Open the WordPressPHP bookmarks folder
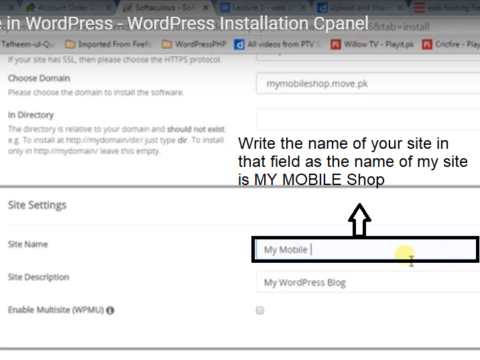Viewport: 480px width, 360px height. coord(194,44)
